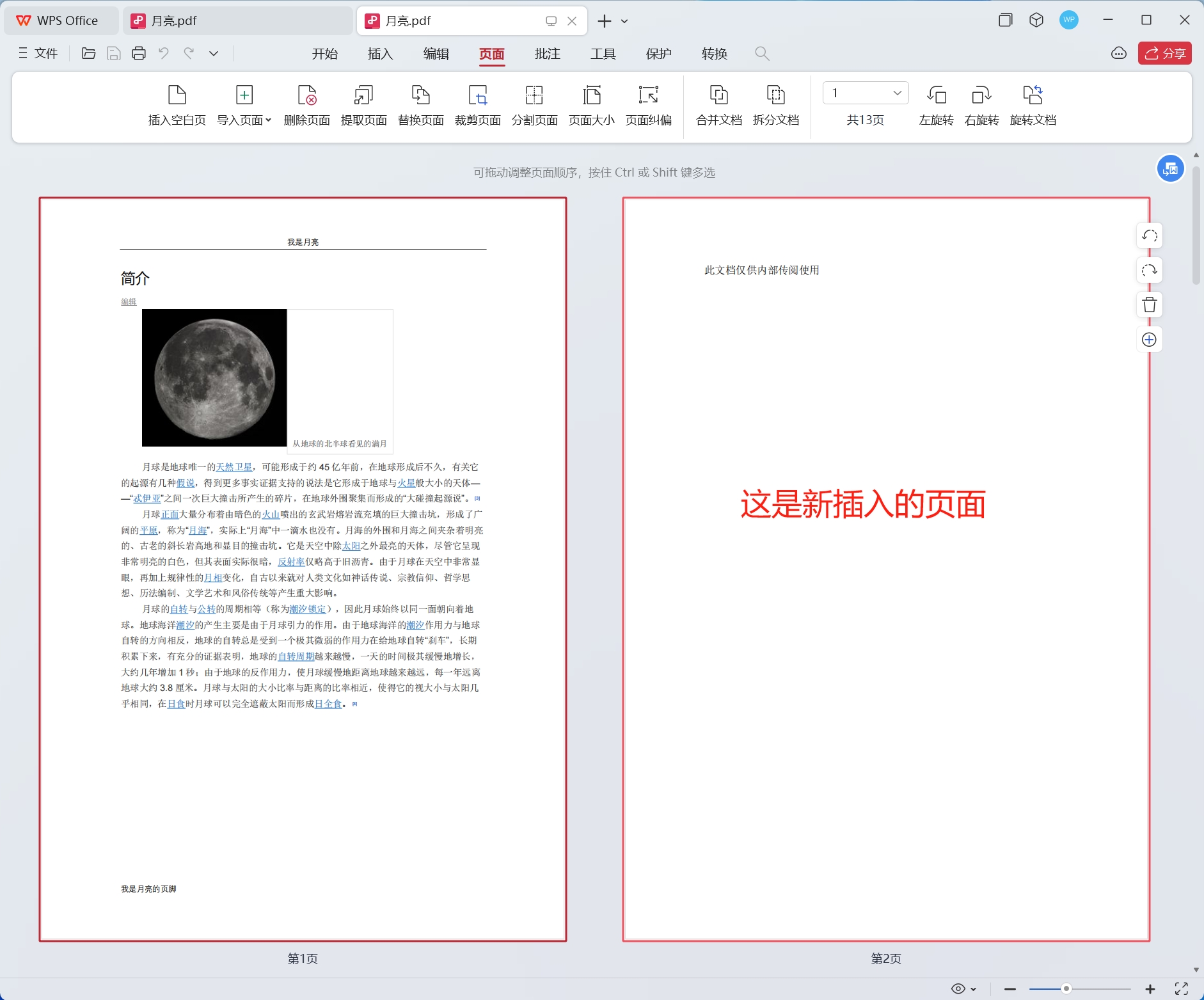Viewport: 1204px width, 1000px height.
Task: Expand the quick access toolbar chevron
Action: click(x=214, y=54)
